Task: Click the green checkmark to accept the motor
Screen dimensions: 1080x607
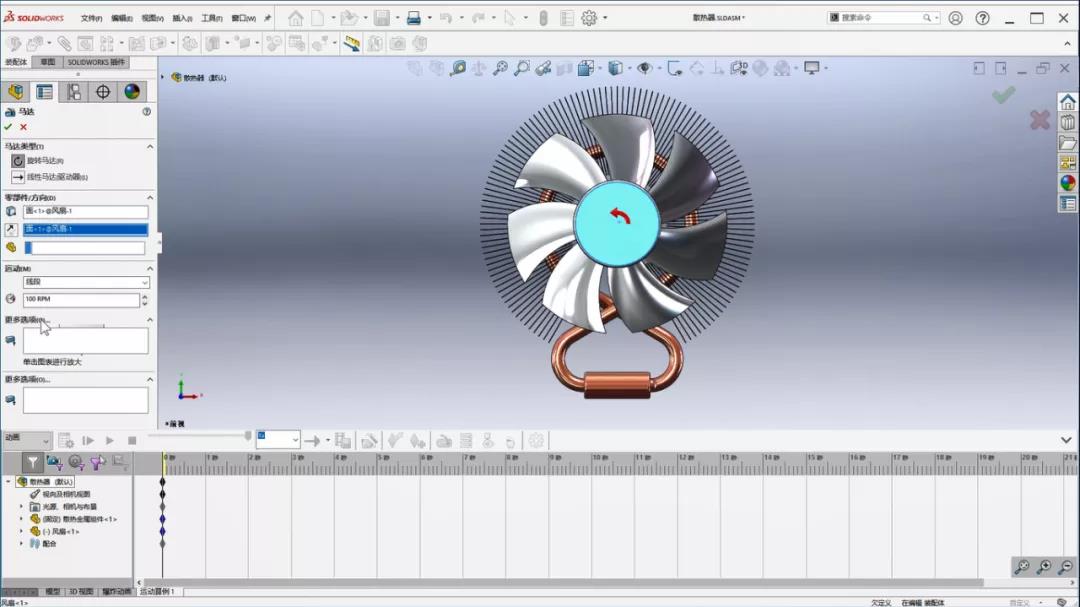Action: 9,127
